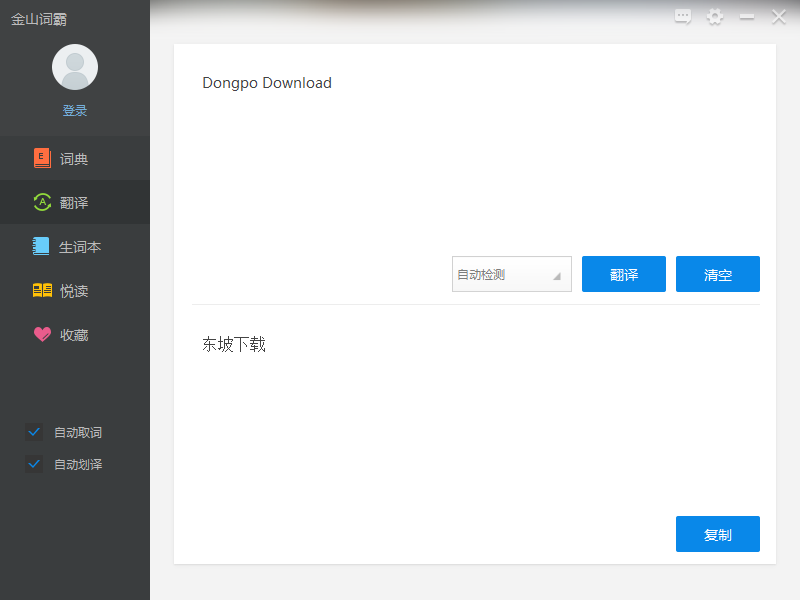Open the 生词本 vocabulary notebook

click(x=75, y=246)
